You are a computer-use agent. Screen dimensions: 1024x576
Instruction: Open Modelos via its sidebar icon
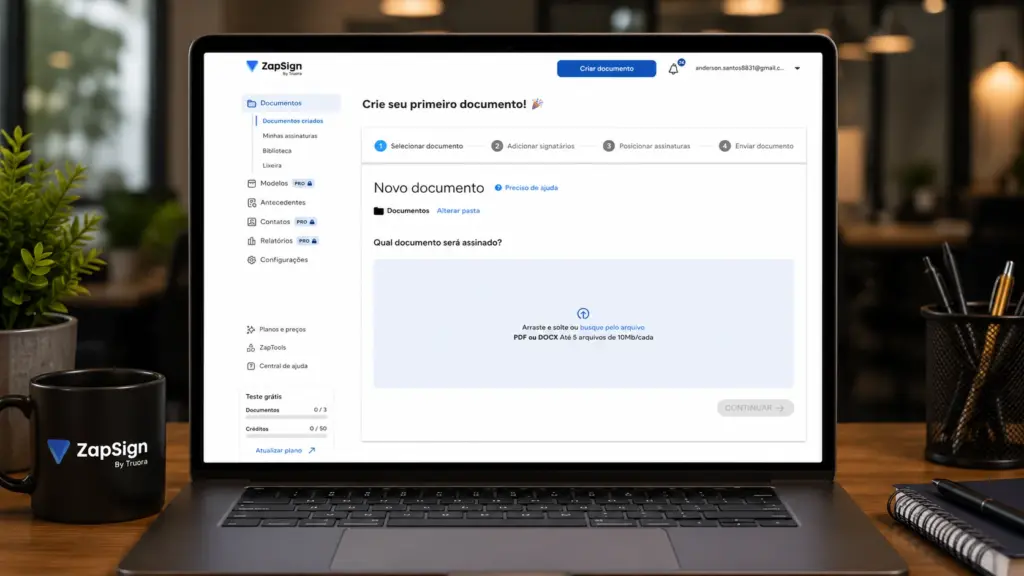(x=251, y=184)
